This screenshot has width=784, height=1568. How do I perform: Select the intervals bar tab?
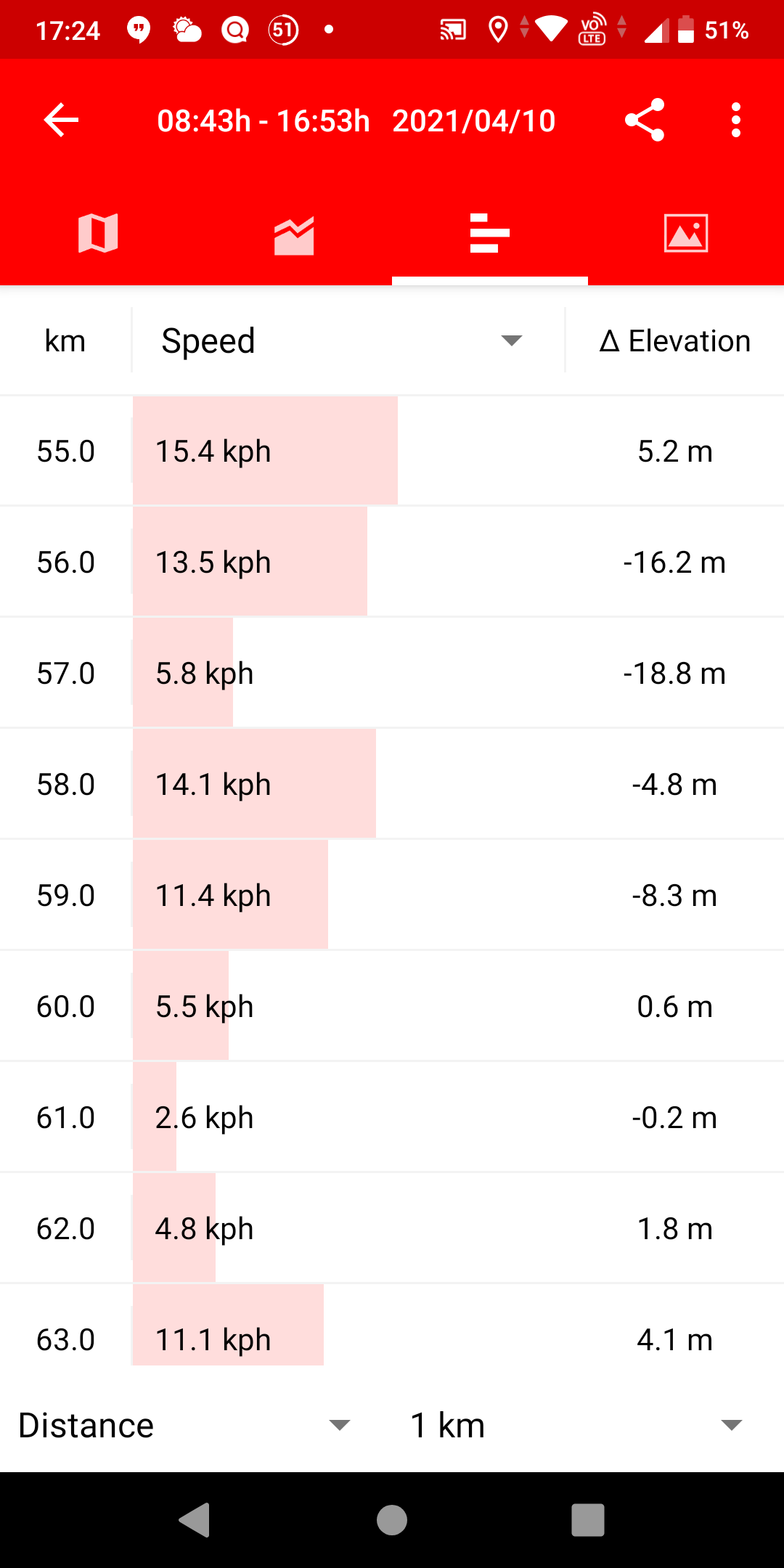490,234
